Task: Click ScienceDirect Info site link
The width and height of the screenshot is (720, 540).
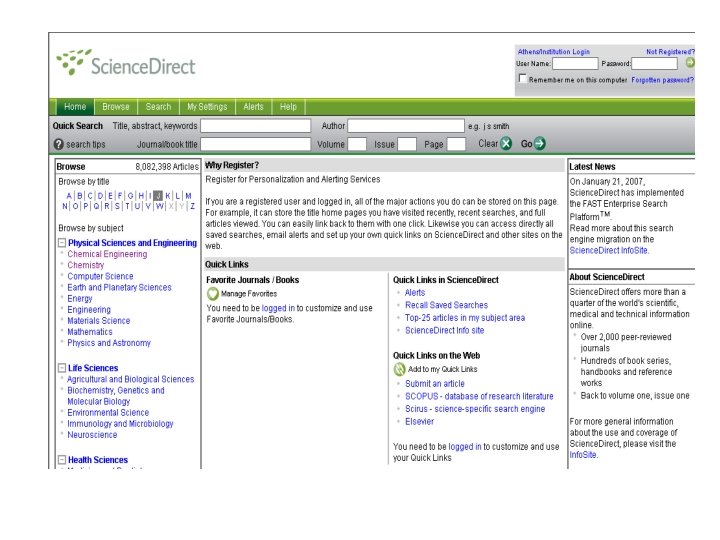Action: point(444,330)
